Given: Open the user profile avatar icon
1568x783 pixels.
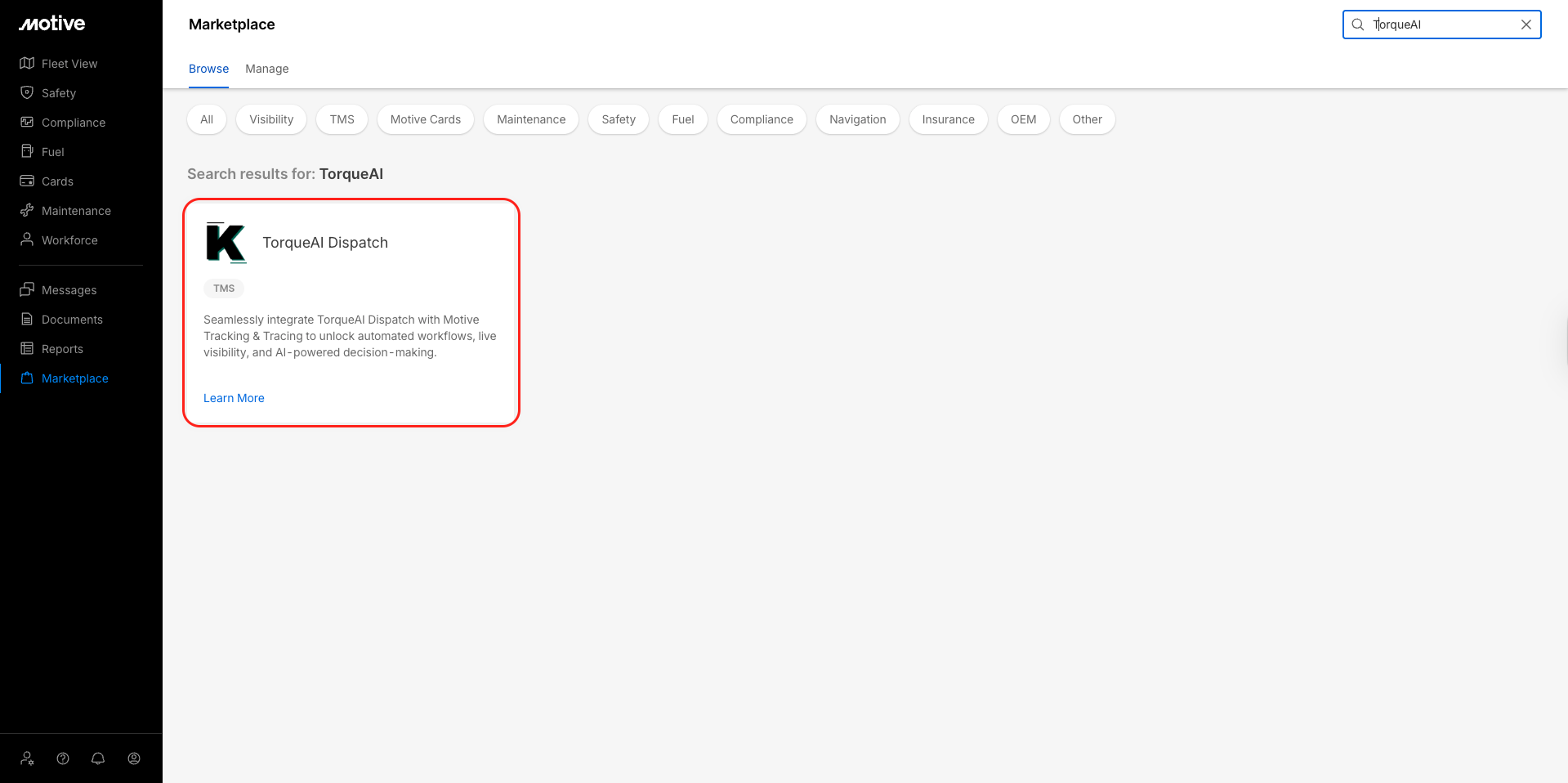Looking at the screenshot, I should pyautogui.click(x=134, y=758).
